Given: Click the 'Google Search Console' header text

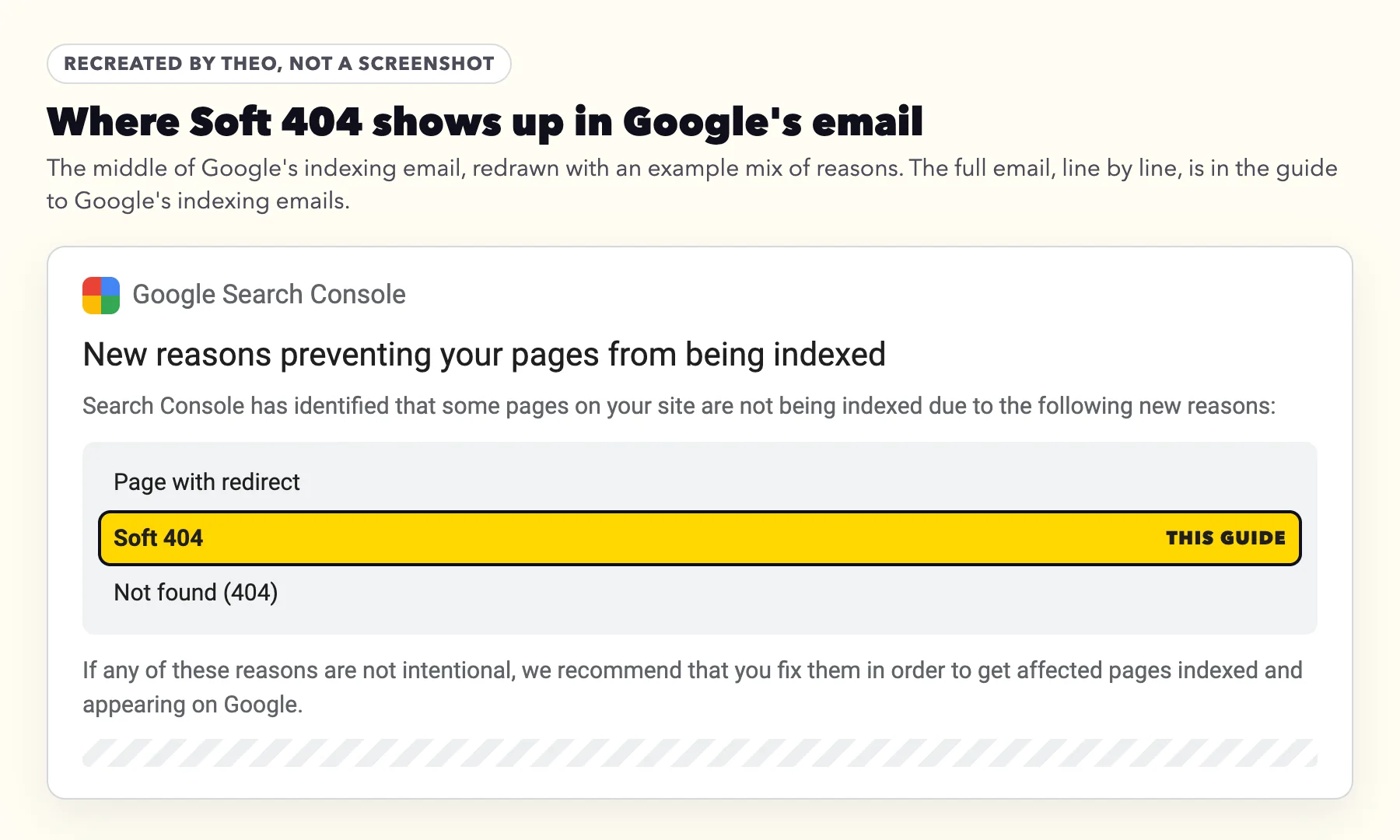Looking at the screenshot, I should 269,295.
